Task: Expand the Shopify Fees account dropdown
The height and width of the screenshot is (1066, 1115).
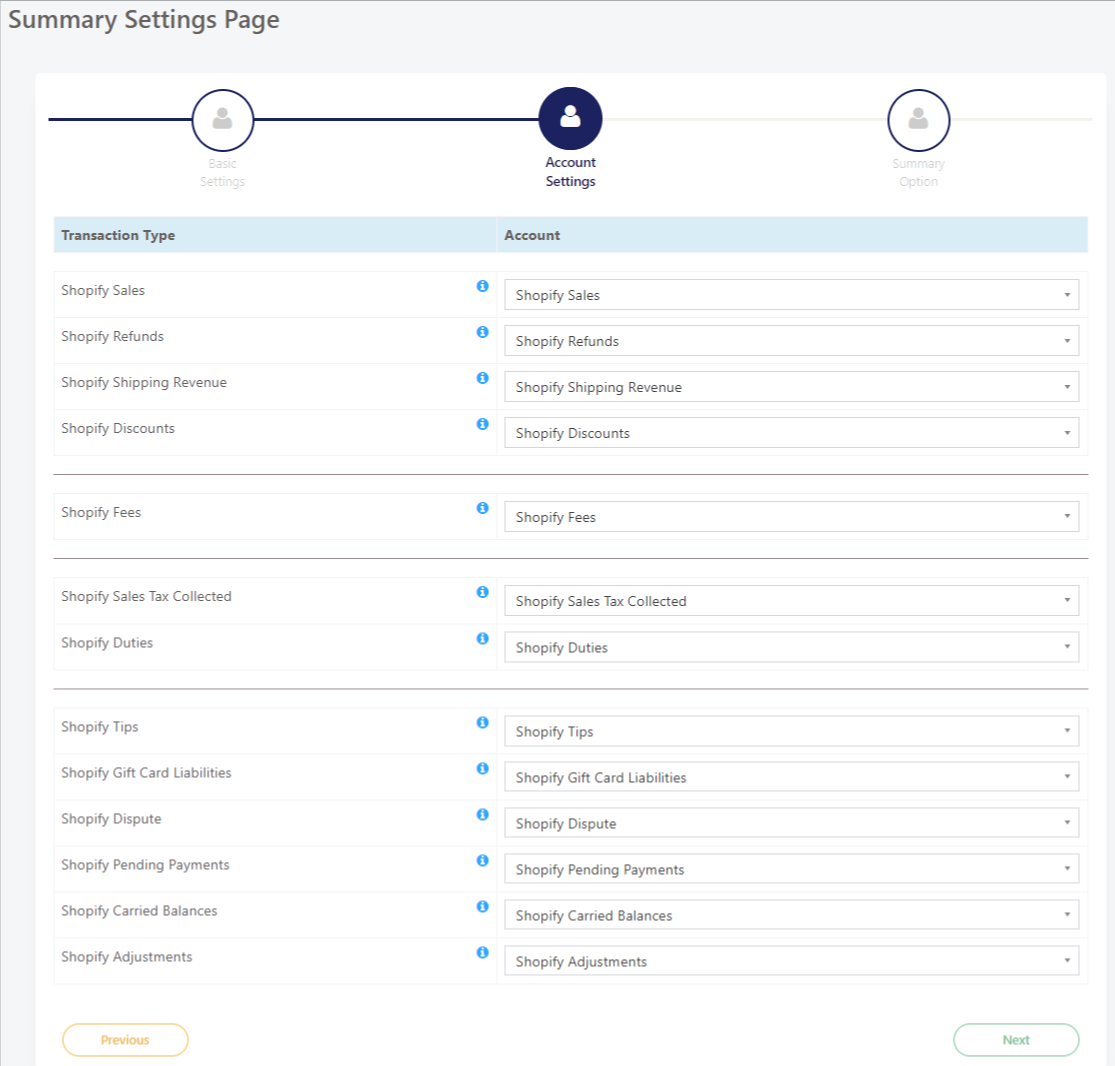Action: coord(791,516)
